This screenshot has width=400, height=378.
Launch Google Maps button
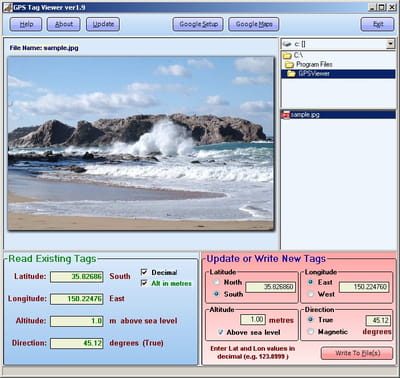coord(254,24)
